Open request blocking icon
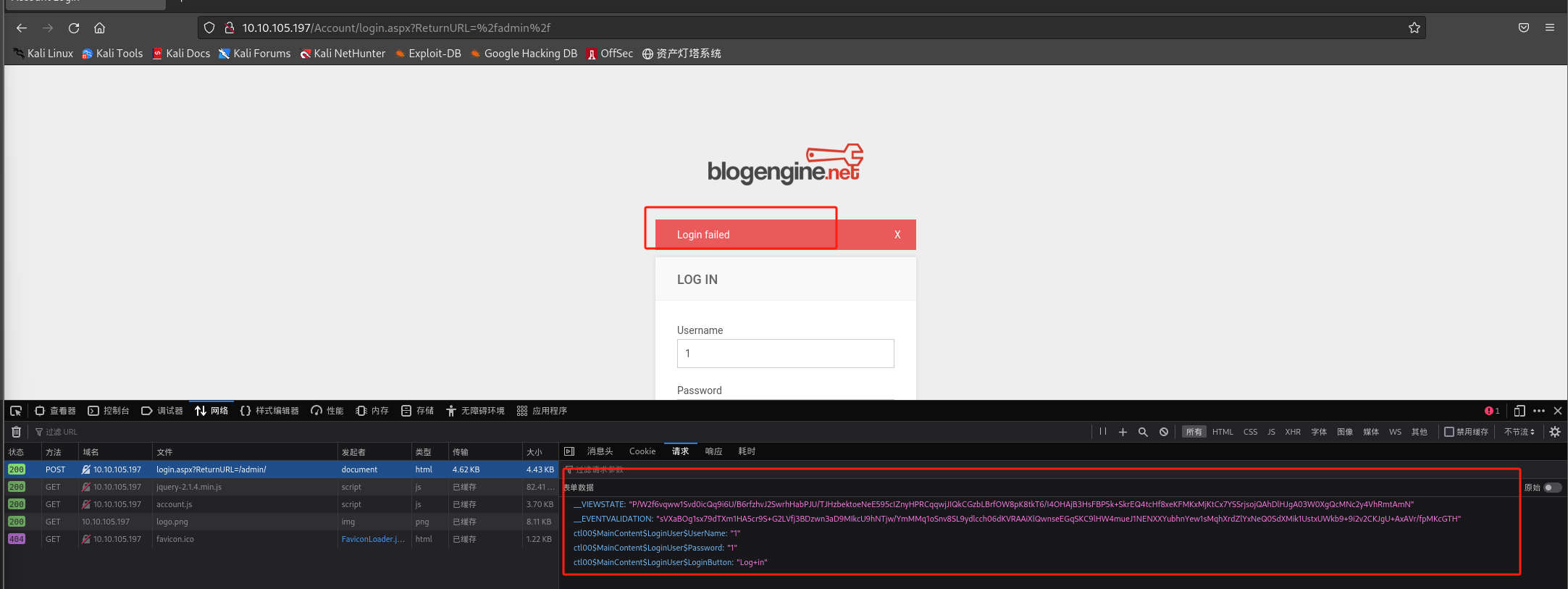The width and height of the screenshot is (1568, 589). tap(1163, 432)
